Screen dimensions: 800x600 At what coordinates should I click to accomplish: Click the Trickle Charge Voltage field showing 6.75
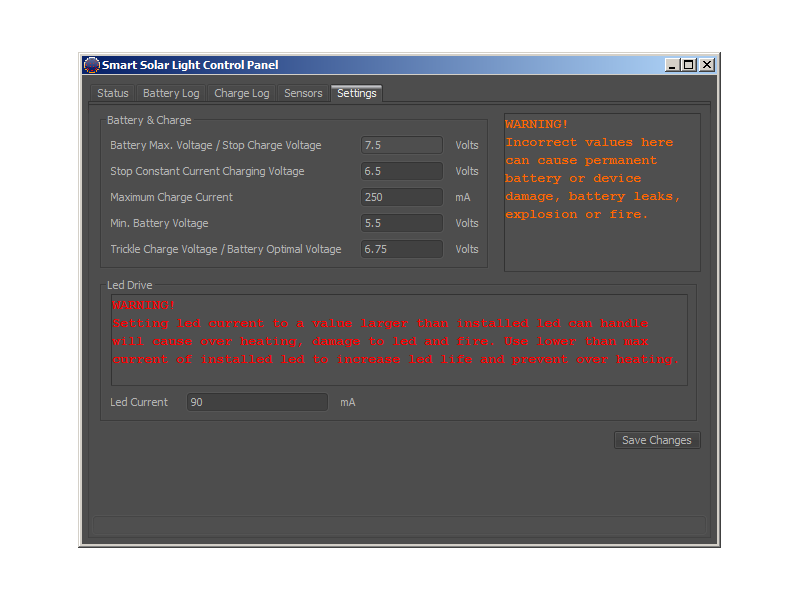(x=402, y=249)
